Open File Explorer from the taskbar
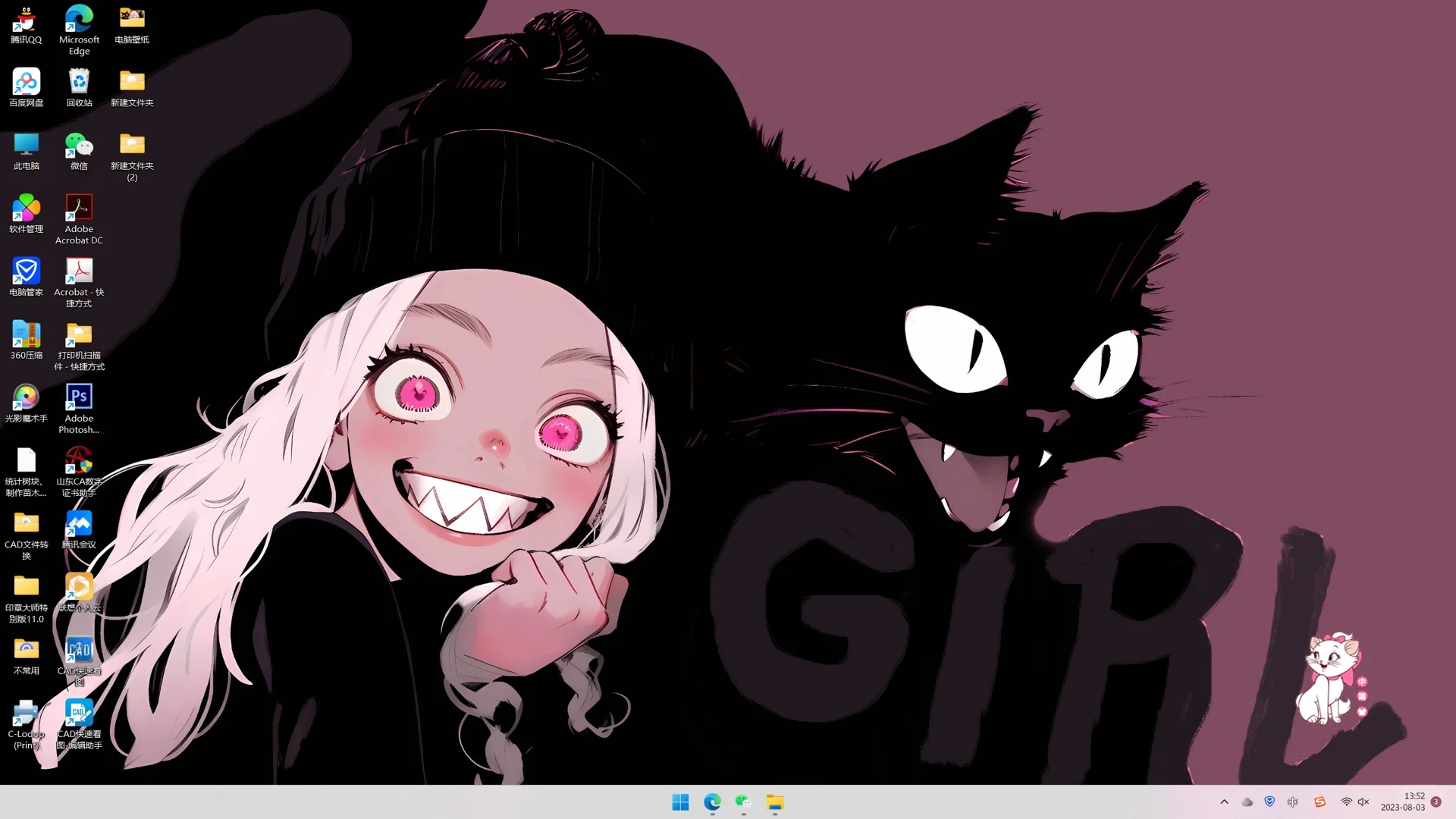 pyautogui.click(x=775, y=802)
